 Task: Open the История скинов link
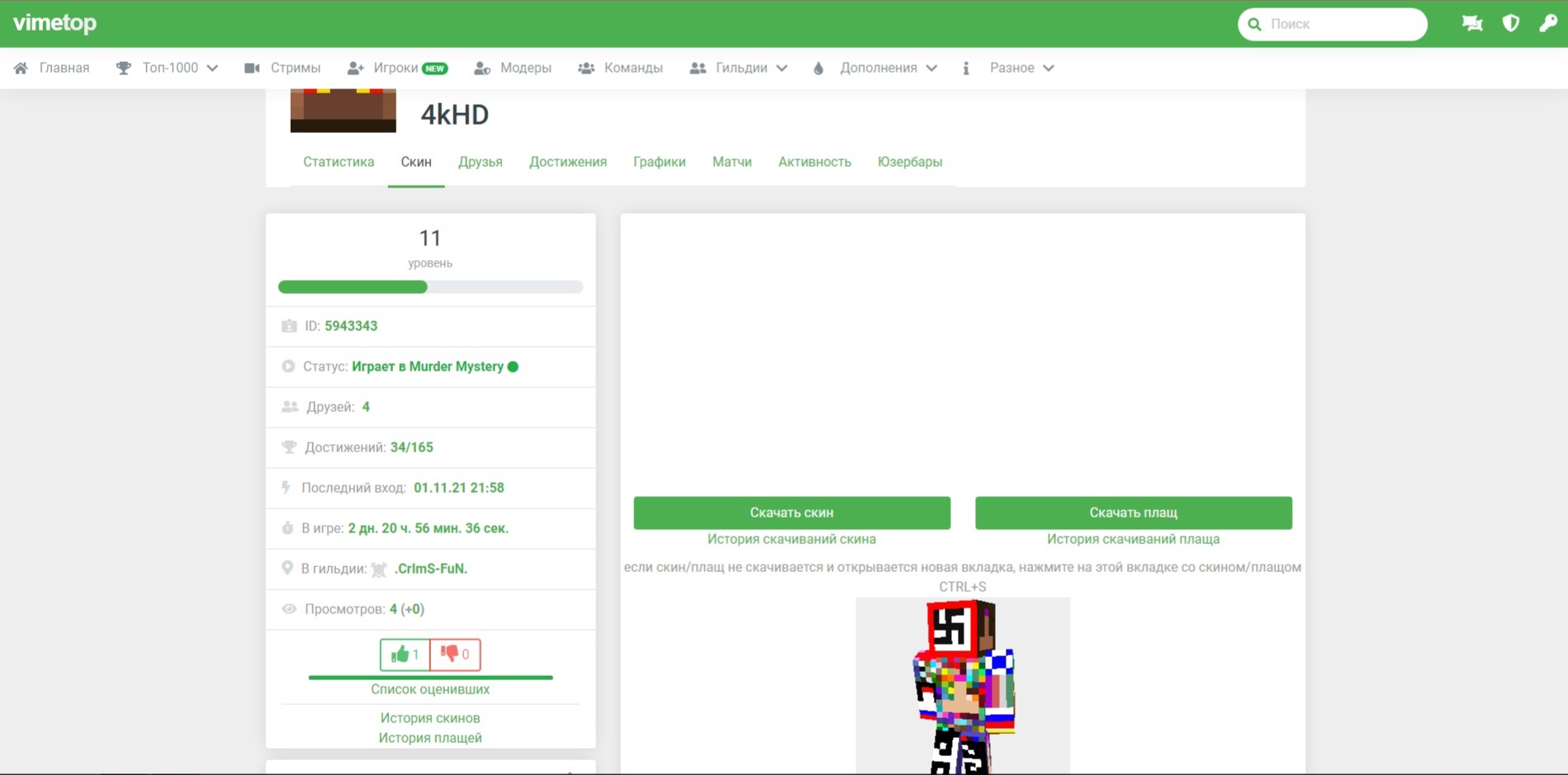430,718
